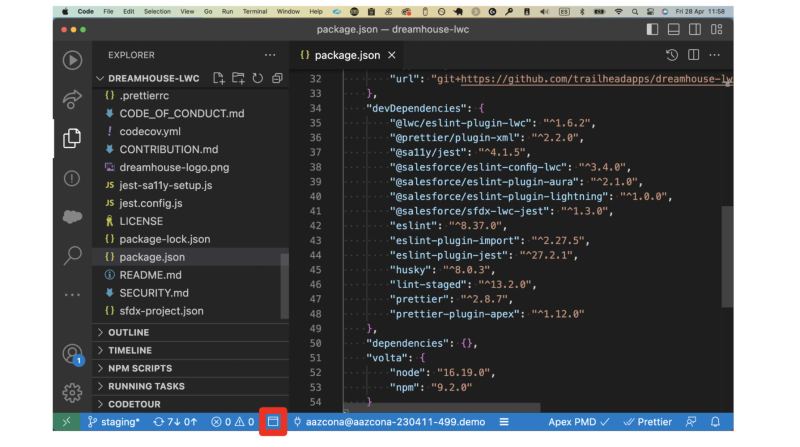Open the Manage gear icon
Viewport: 800px width, 447px height.
point(72,393)
